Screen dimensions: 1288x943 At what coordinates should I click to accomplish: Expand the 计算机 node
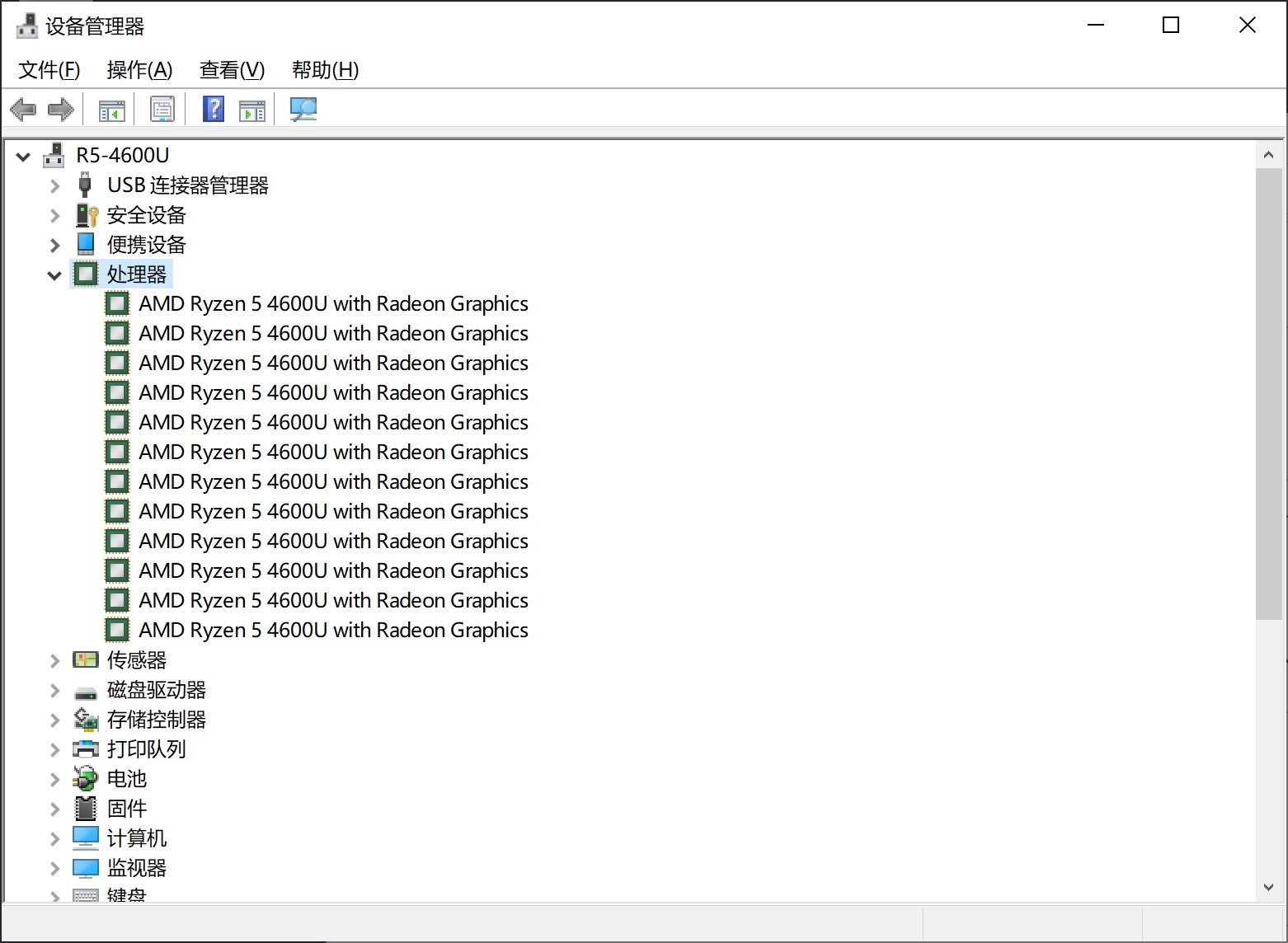54,838
